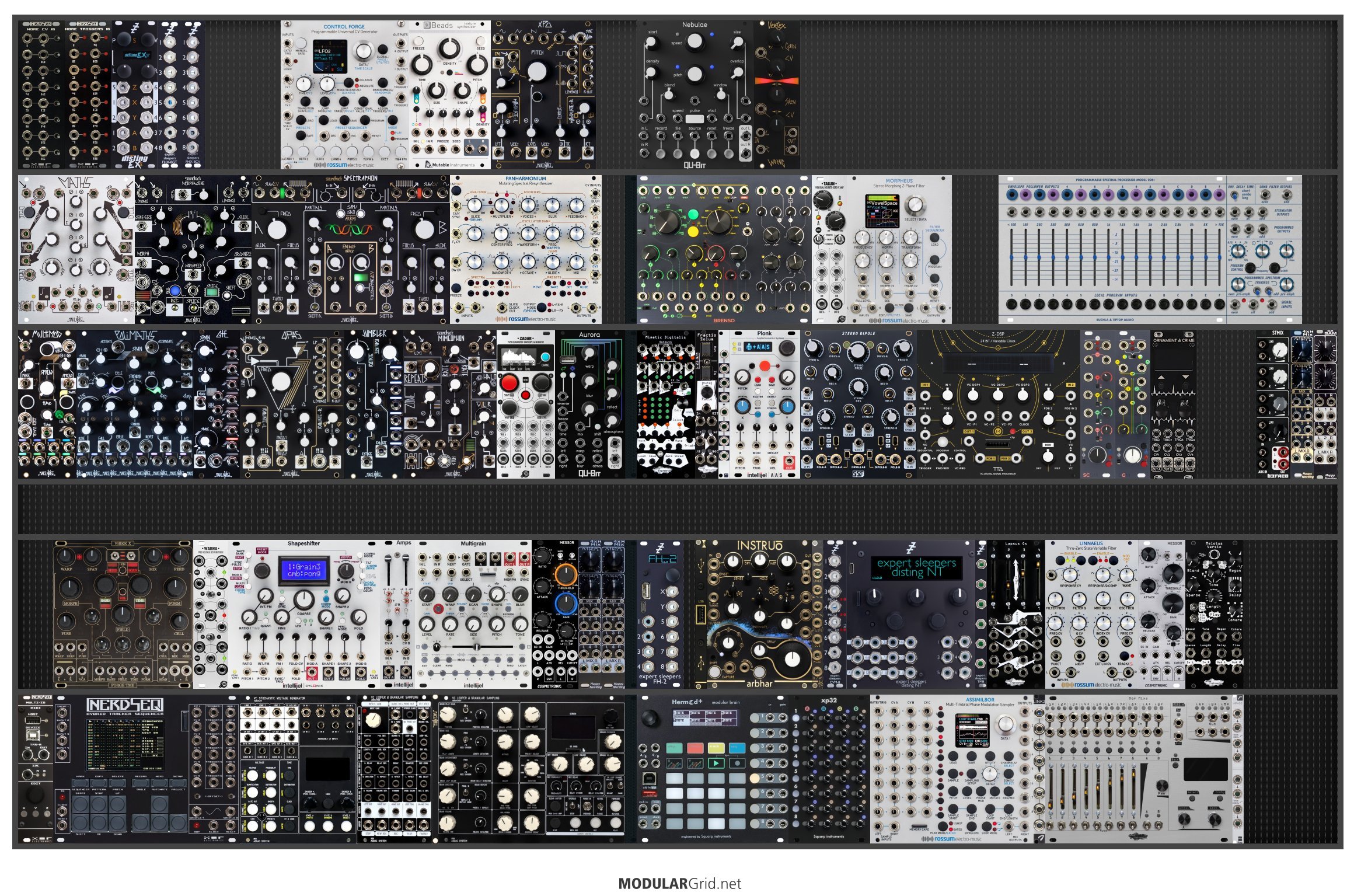The height and width of the screenshot is (896, 1361).
Task: Select the Make Noise XPO module
Action: click(x=543, y=95)
